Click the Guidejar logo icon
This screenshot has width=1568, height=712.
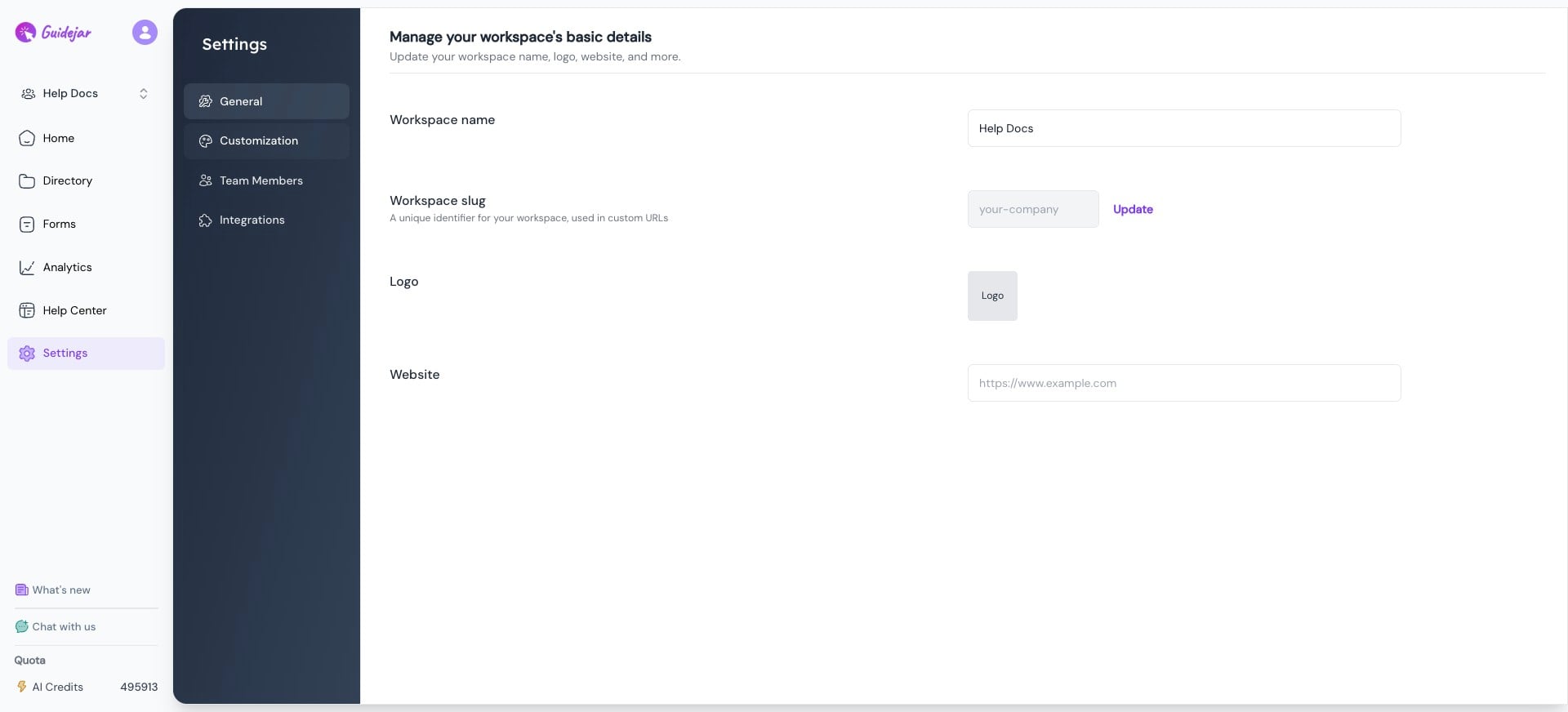pos(26,32)
